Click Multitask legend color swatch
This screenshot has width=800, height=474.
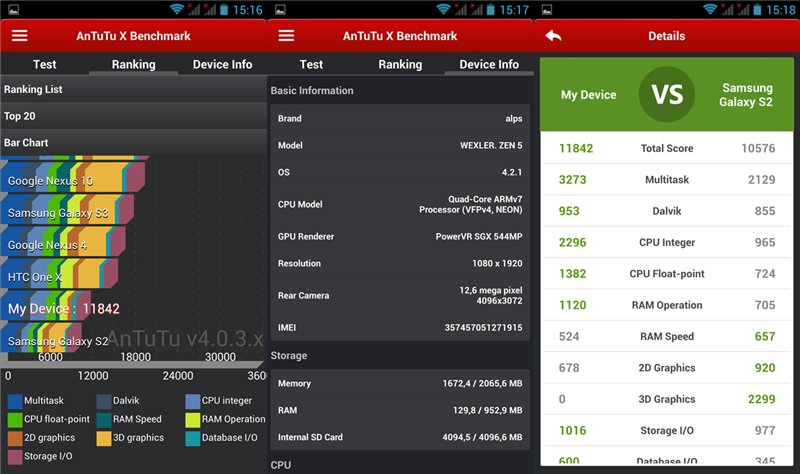tap(15, 401)
